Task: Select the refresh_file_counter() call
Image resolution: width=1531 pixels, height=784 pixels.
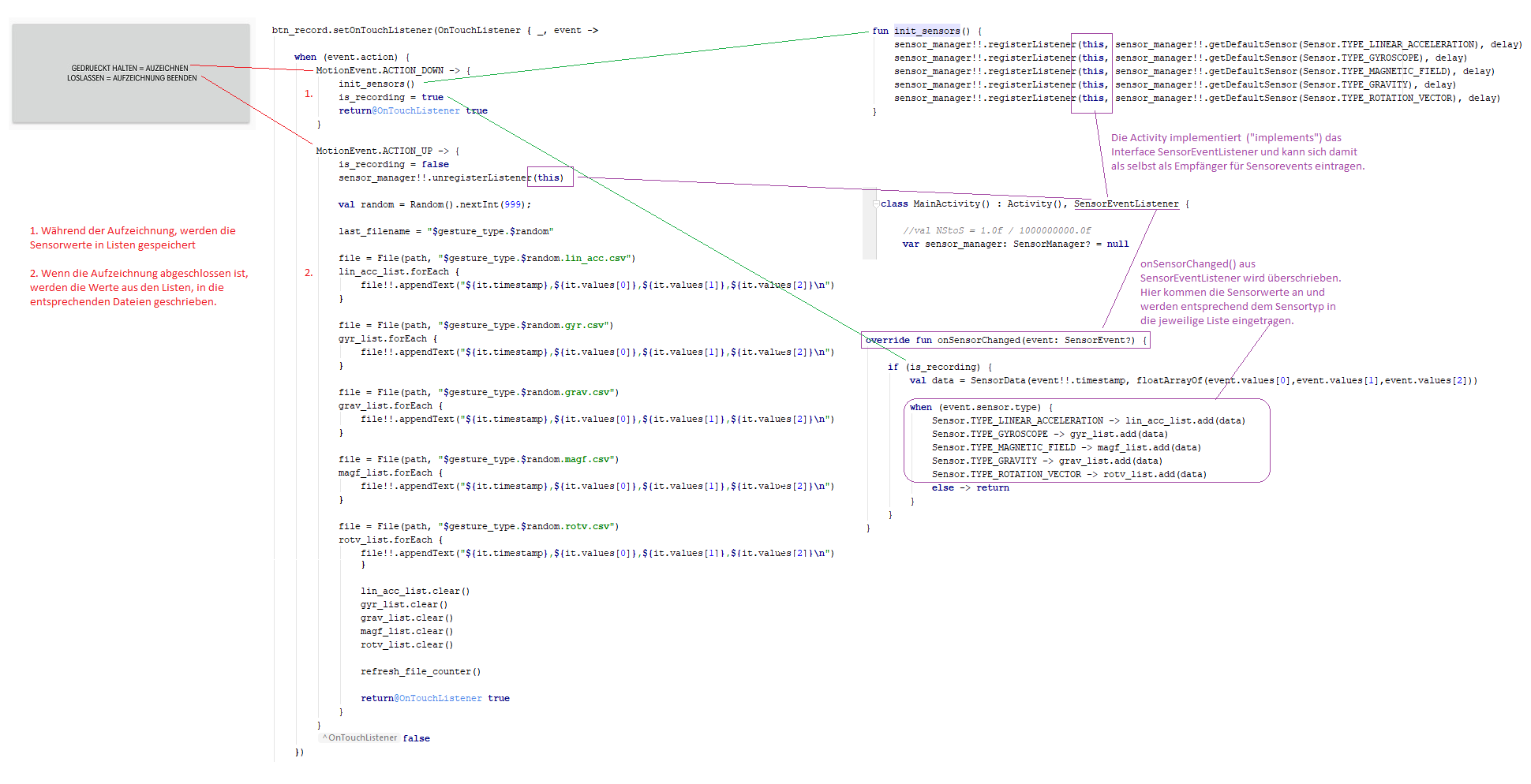Action: pyautogui.click(x=421, y=672)
